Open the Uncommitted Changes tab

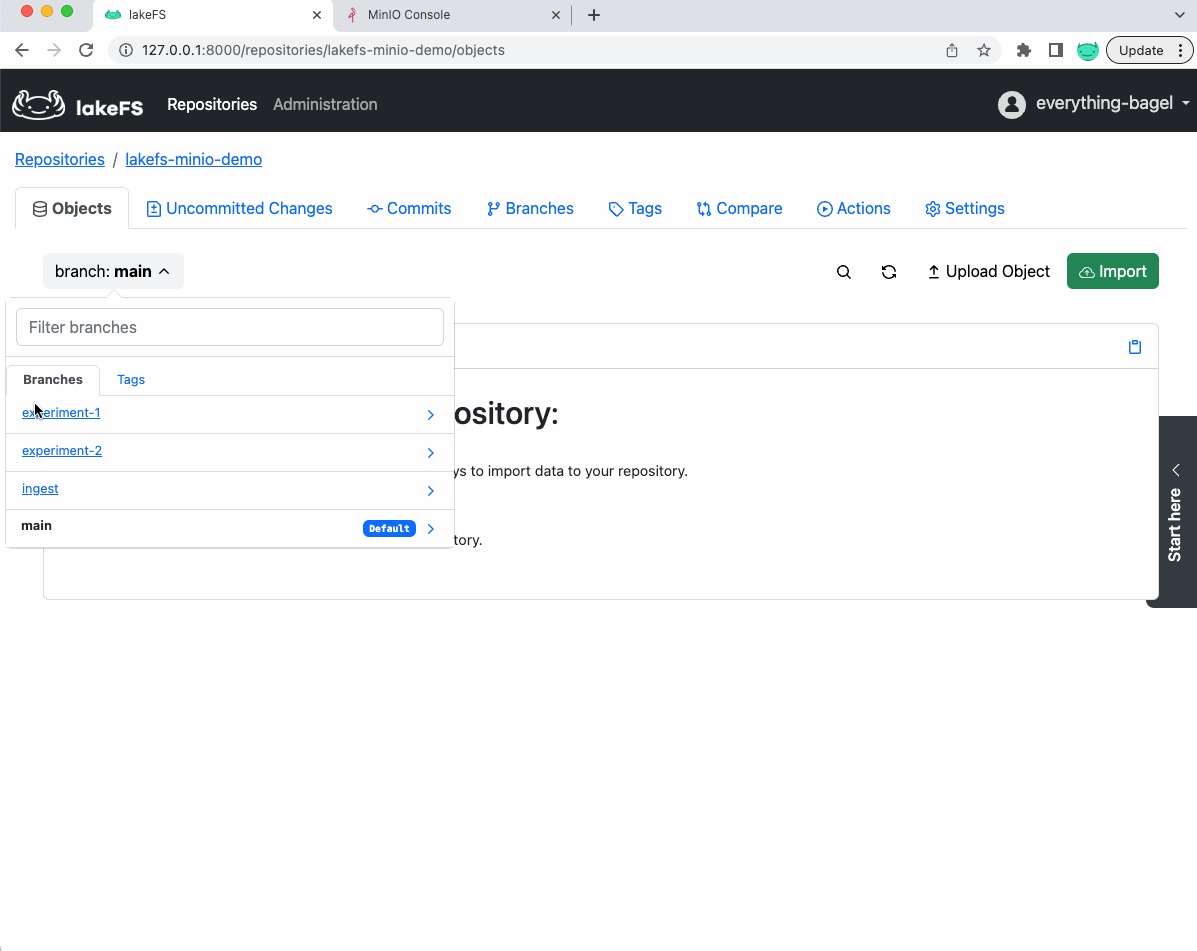239,208
